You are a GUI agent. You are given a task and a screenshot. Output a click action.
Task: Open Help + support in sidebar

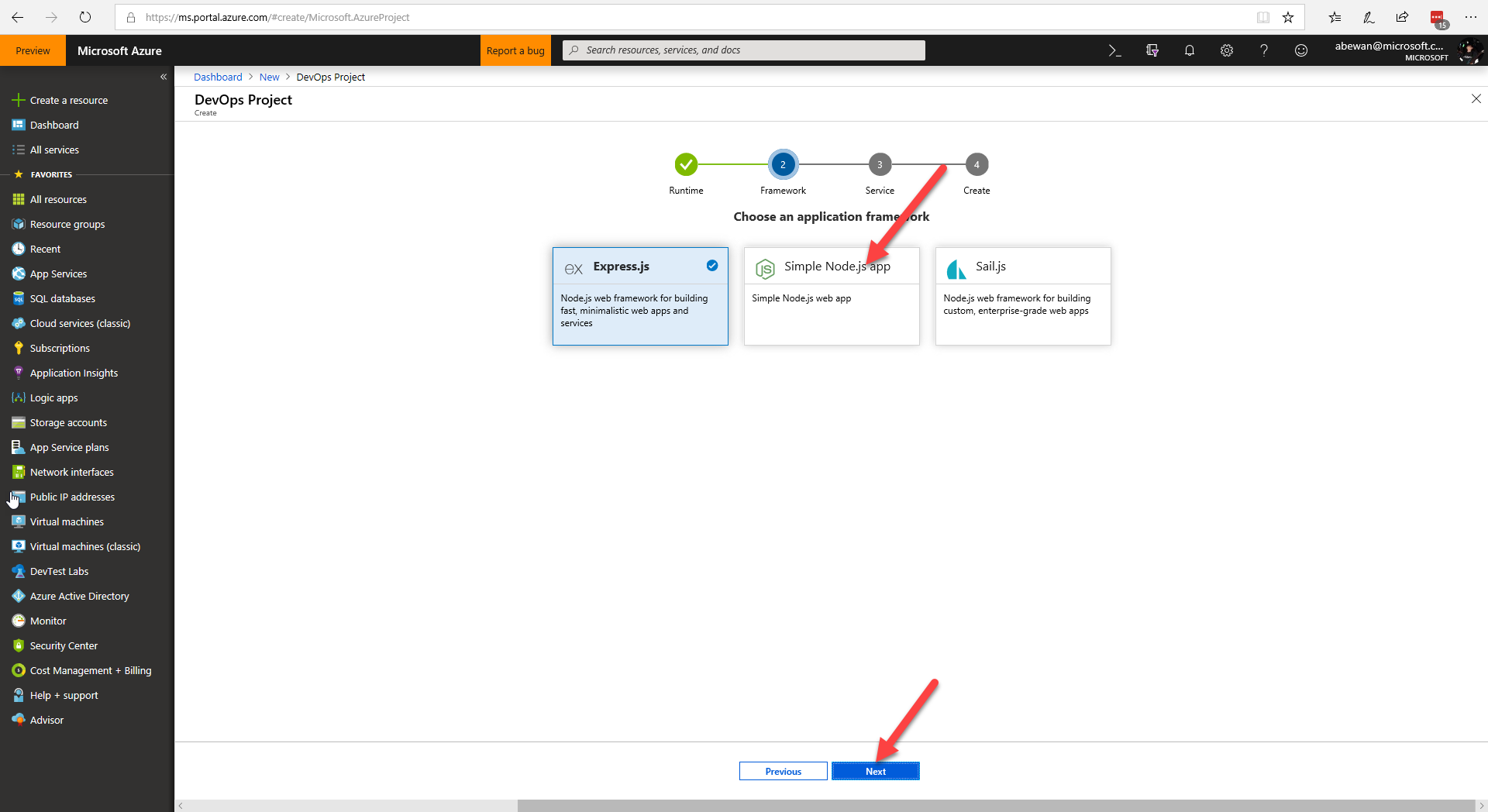64,695
